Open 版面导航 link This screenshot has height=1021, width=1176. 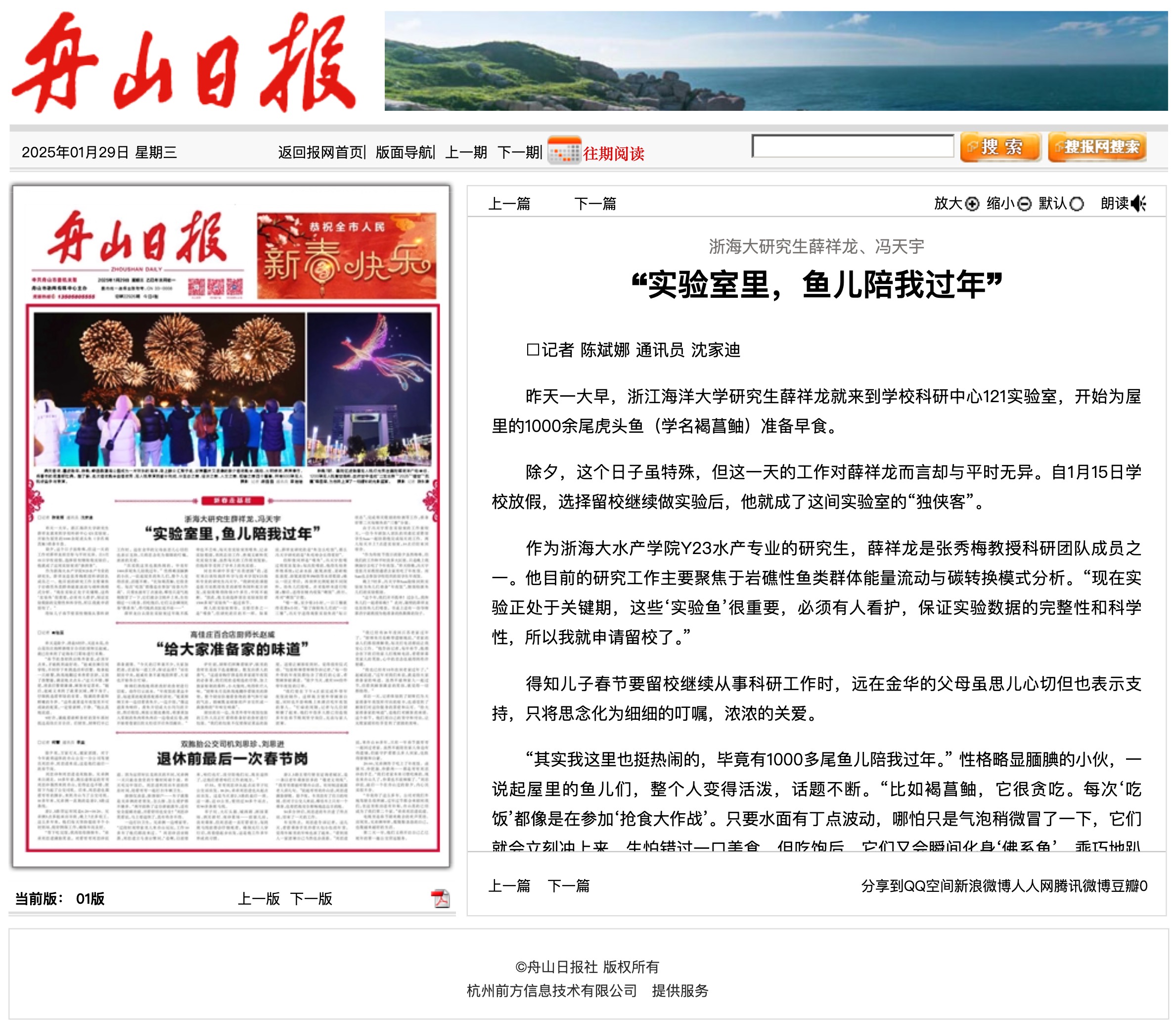tap(404, 153)
